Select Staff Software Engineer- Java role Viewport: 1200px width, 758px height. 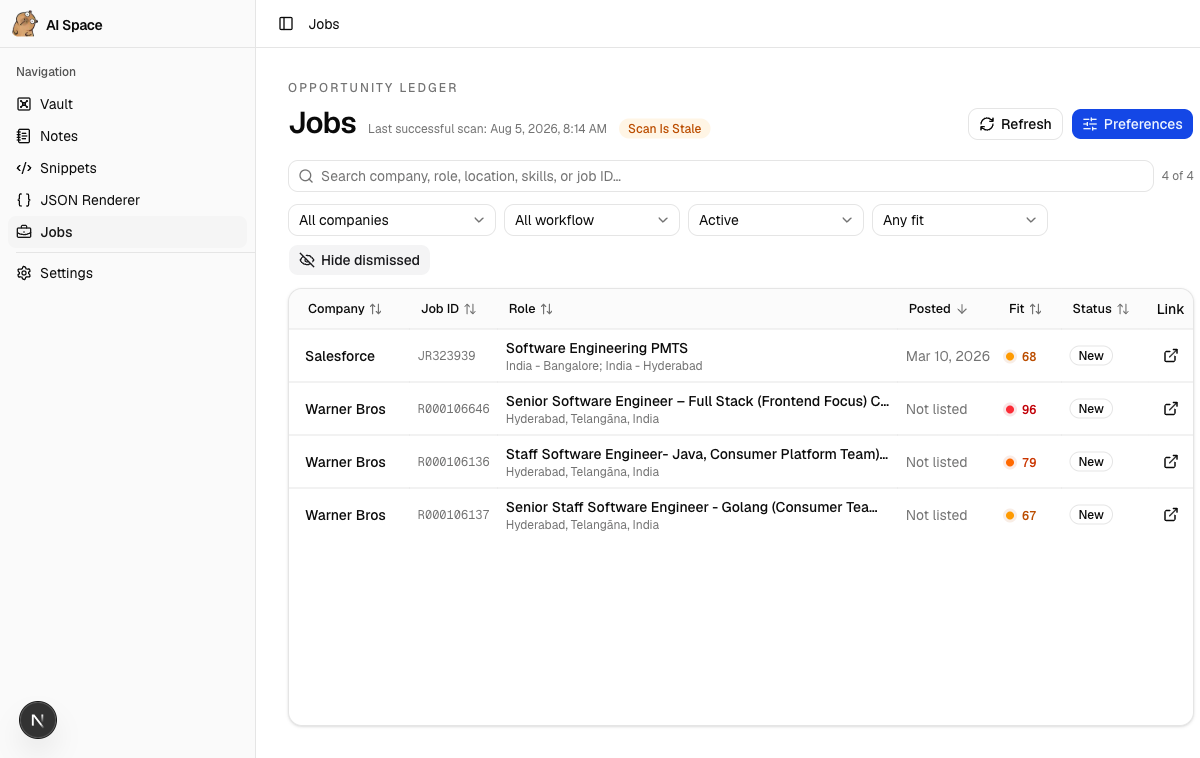[697, 454]
